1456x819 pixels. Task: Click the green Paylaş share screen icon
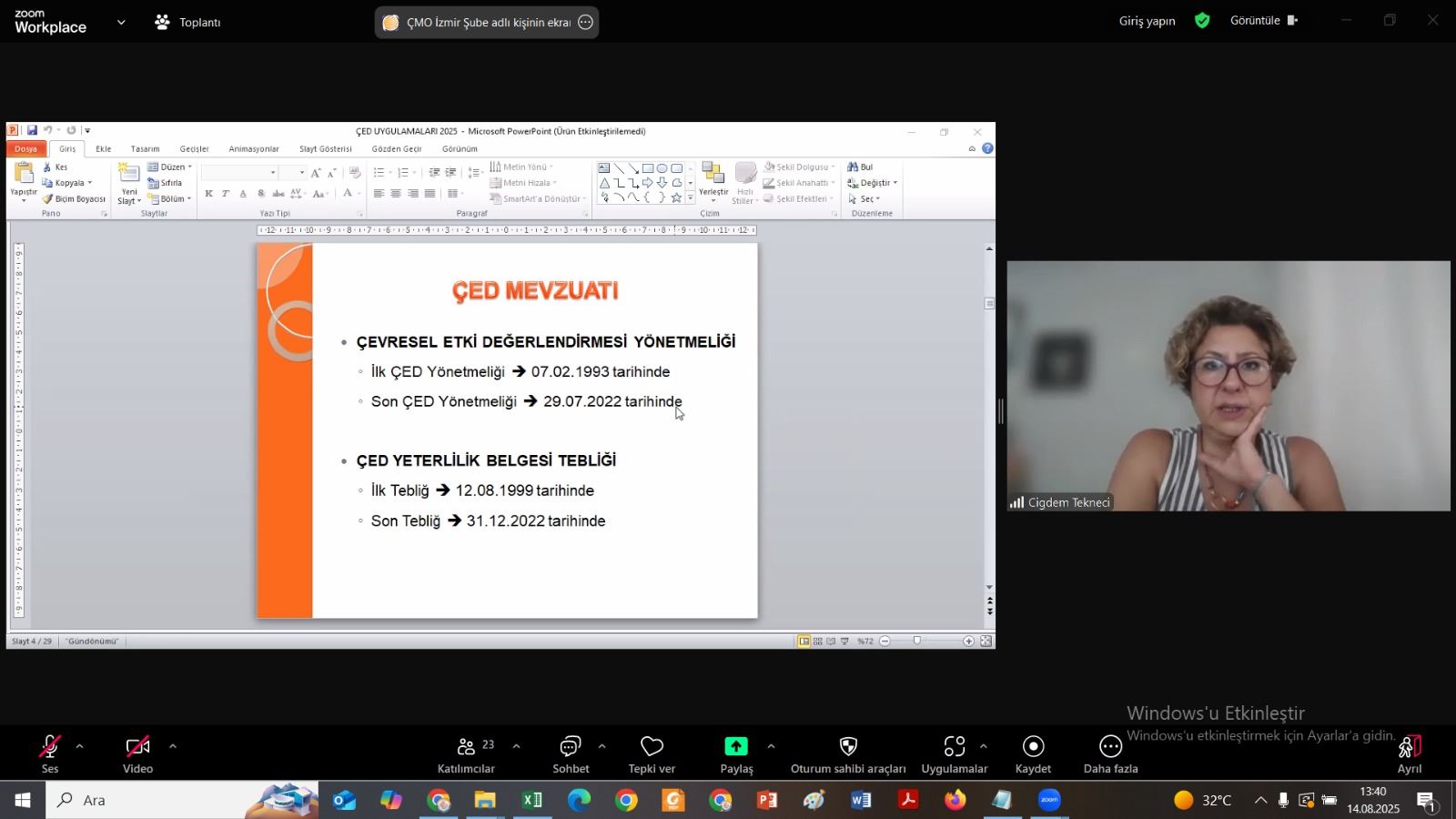click(x=735, y=747)
